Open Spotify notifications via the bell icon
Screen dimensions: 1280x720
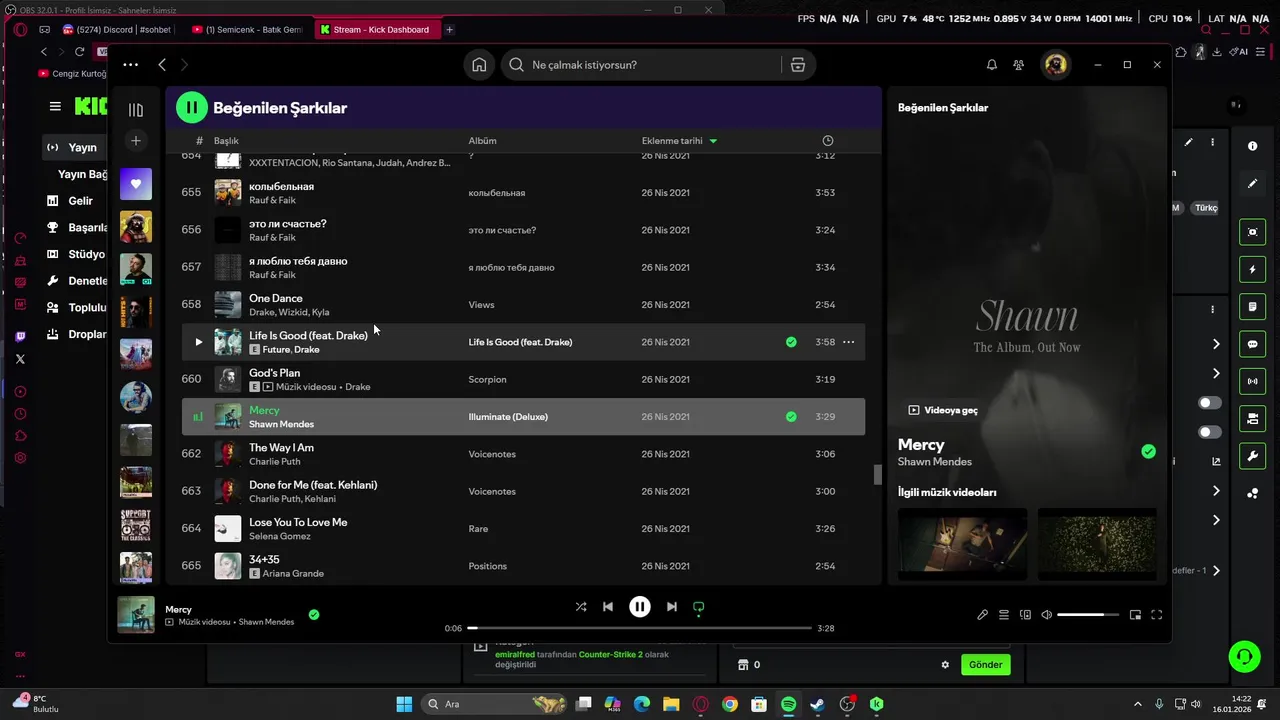tap(992, 65)
